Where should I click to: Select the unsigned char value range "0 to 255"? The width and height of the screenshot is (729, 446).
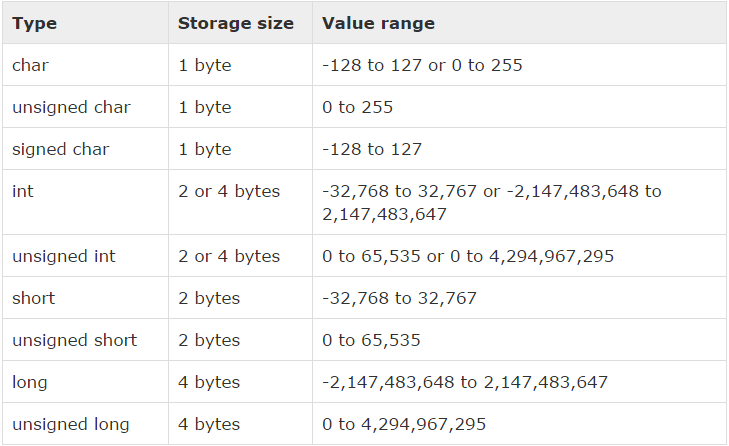(358, 107)
